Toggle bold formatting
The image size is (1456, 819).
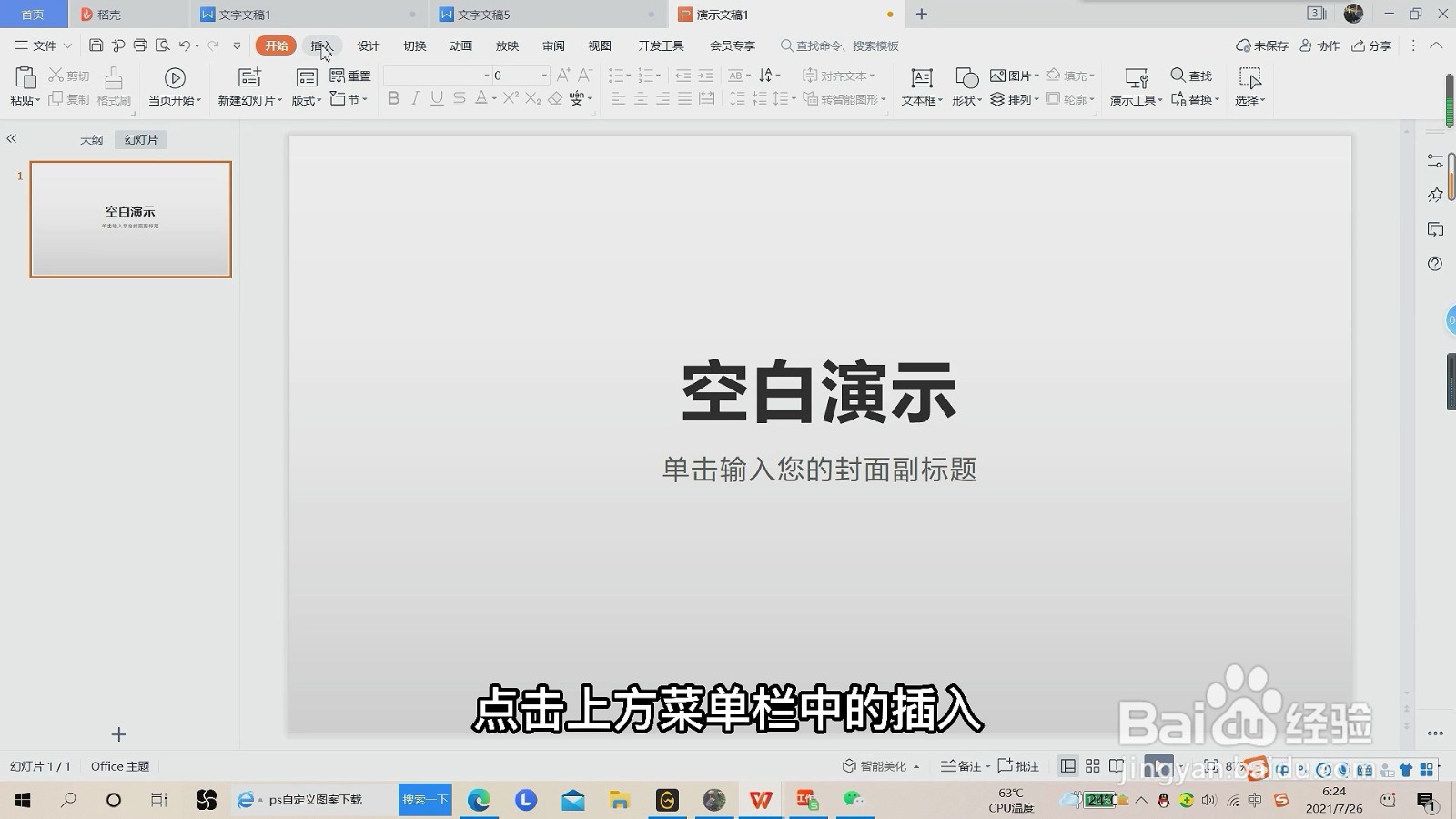393,98
